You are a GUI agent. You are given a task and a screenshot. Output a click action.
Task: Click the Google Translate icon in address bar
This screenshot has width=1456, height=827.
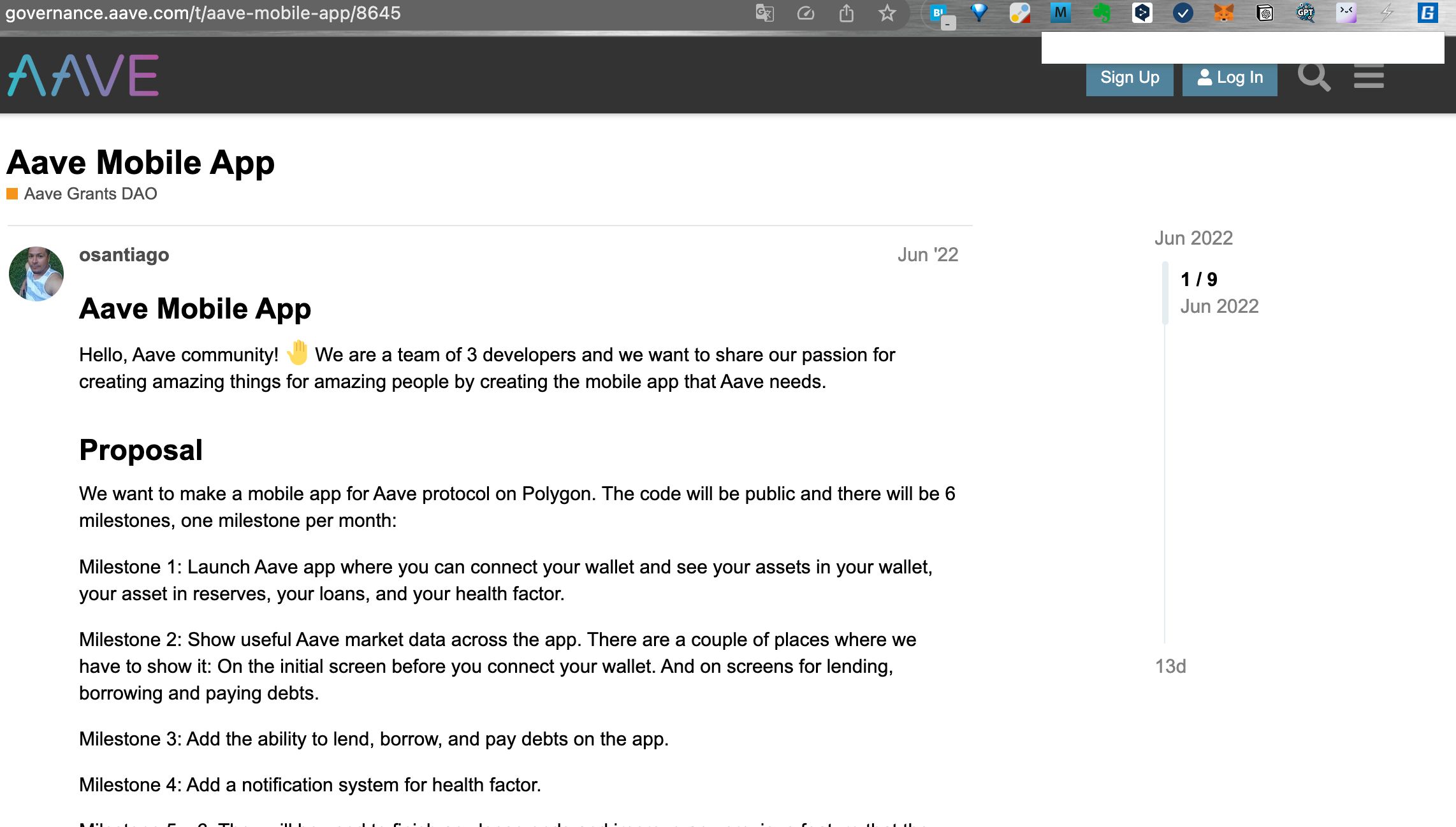pos(764,13)
